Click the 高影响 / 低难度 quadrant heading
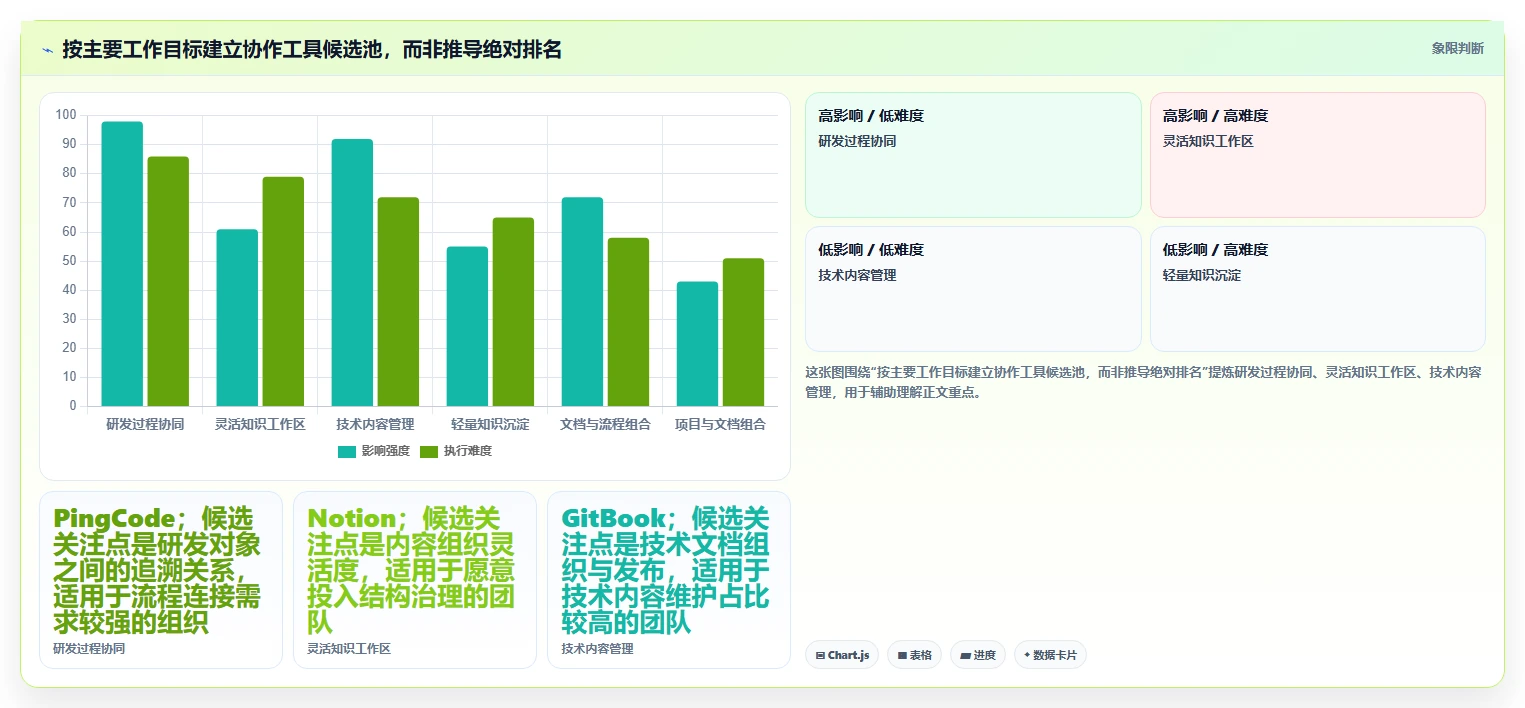The width and height of the screenshot is (1525, 708). pyautogui.click(x=871, y=116)
